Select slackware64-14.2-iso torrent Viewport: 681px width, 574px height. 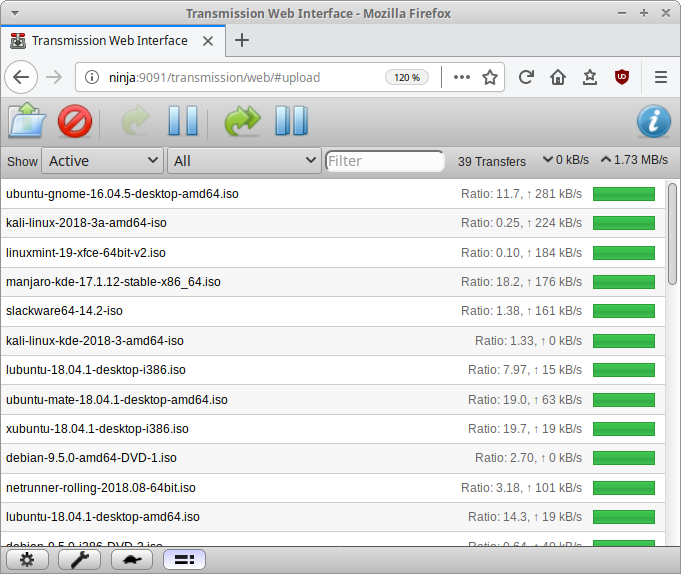coord(333,311)
